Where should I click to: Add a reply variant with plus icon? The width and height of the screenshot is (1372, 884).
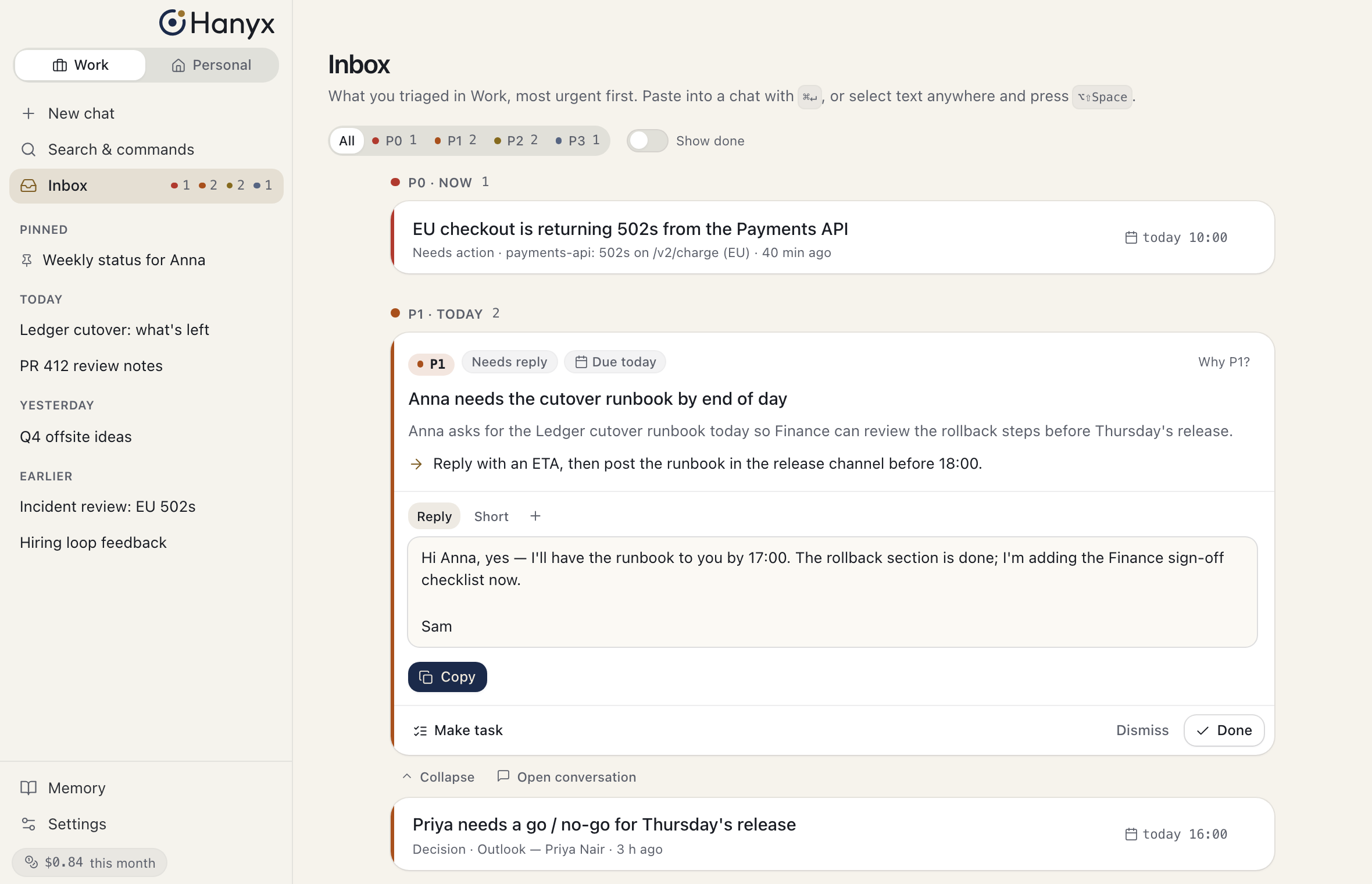coord(535,516)
